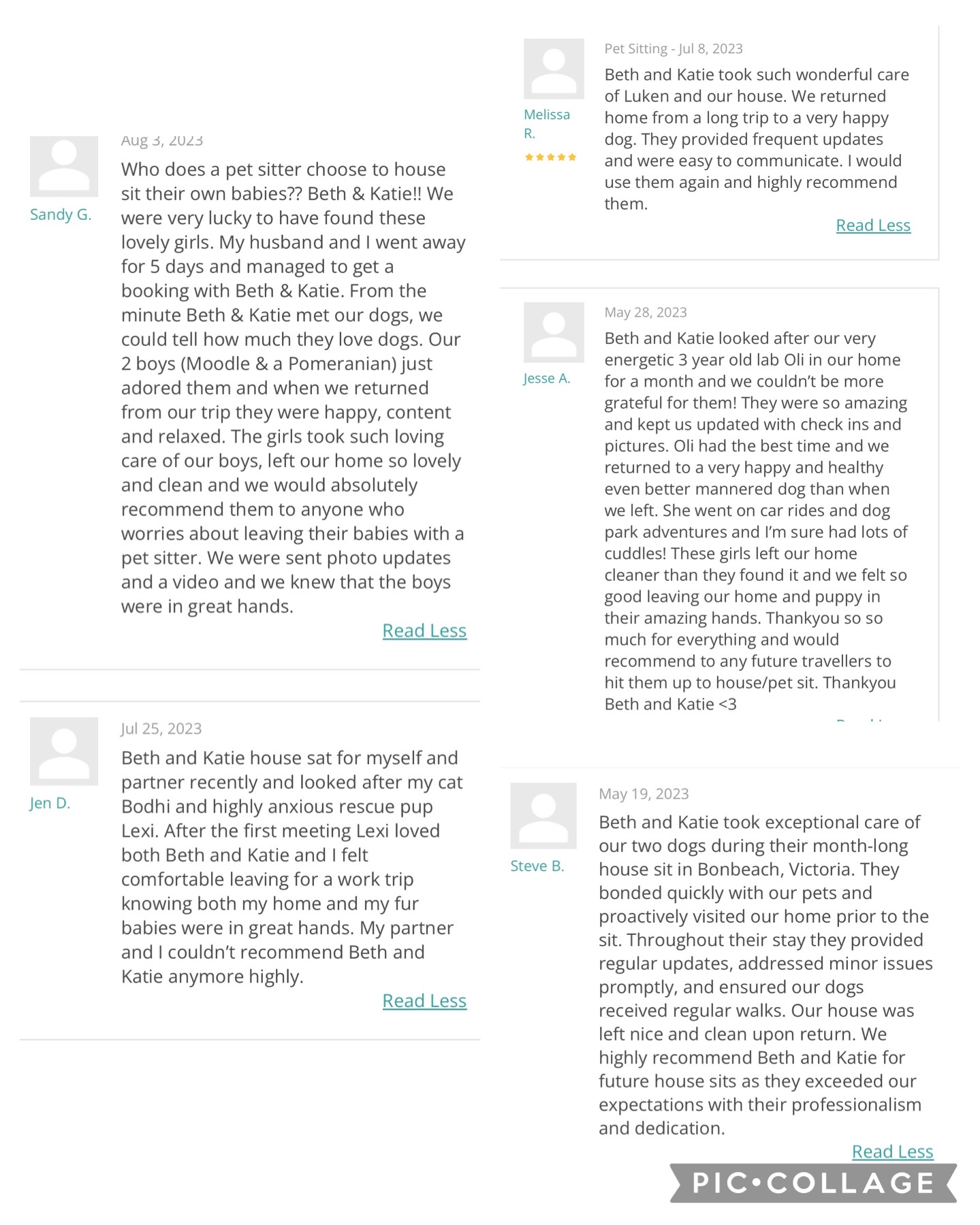
Task: Click the Pet Sitting - Jul 8, 2023 label
Action: [x=674, y=49]
